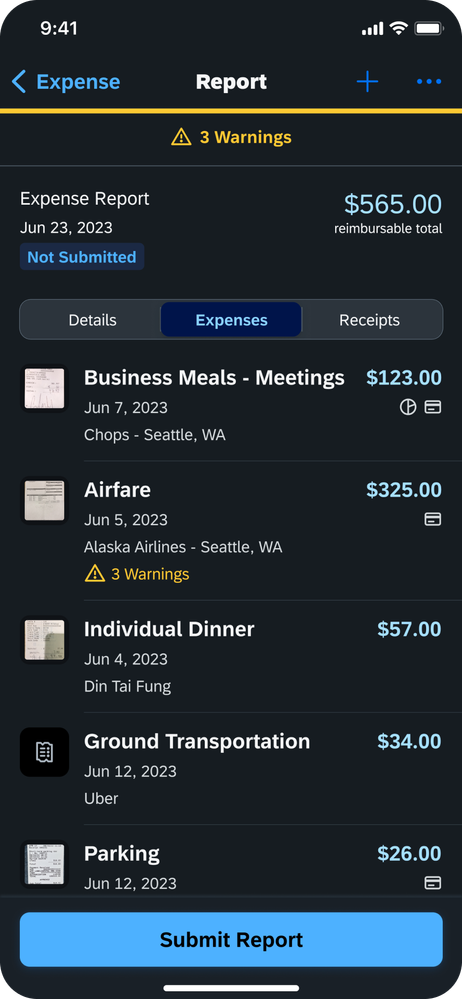Tap the credit card icon under Airfare $325.00
The image size is (462, 999).
coord(433,519)
